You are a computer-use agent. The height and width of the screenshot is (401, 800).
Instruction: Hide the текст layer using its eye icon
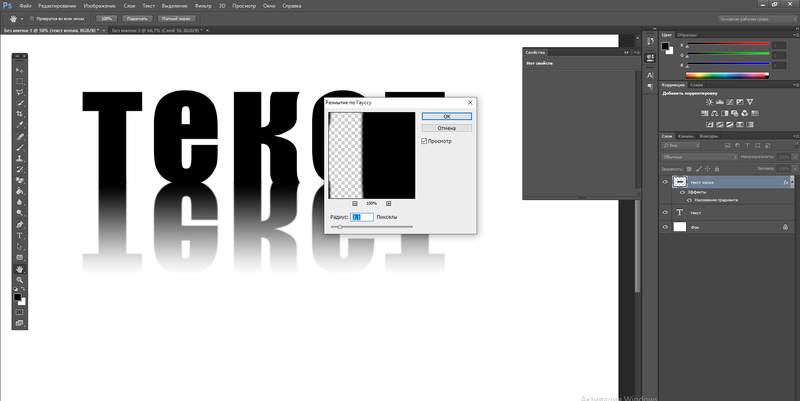667,213
